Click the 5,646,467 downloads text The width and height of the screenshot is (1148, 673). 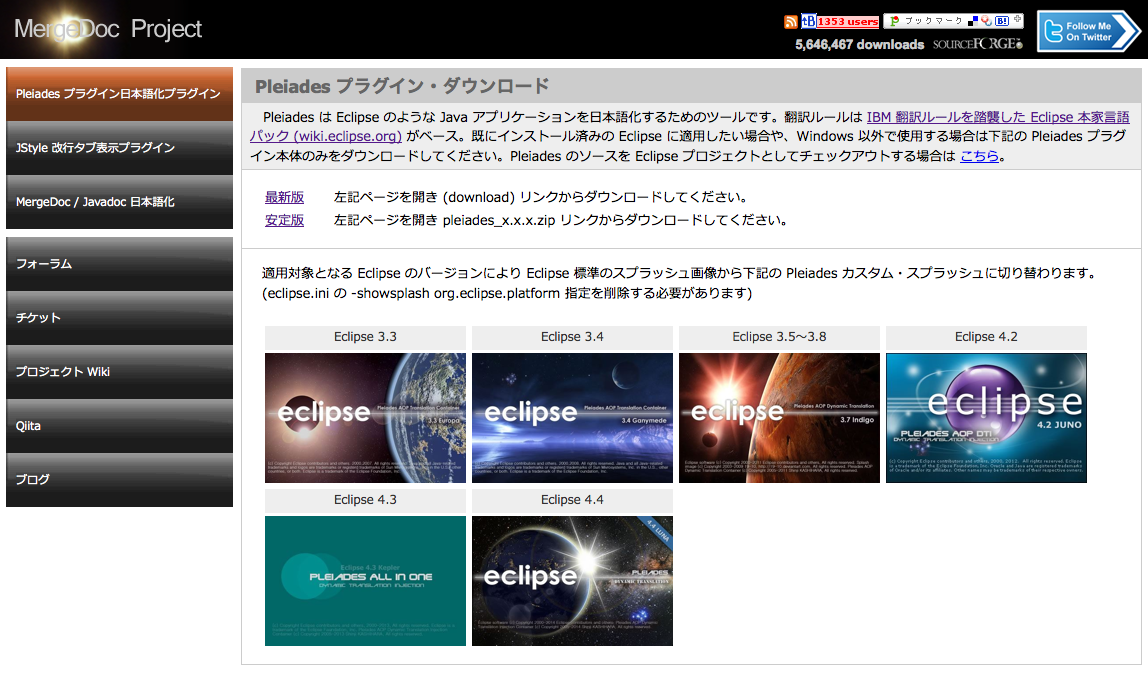[860, 45]
